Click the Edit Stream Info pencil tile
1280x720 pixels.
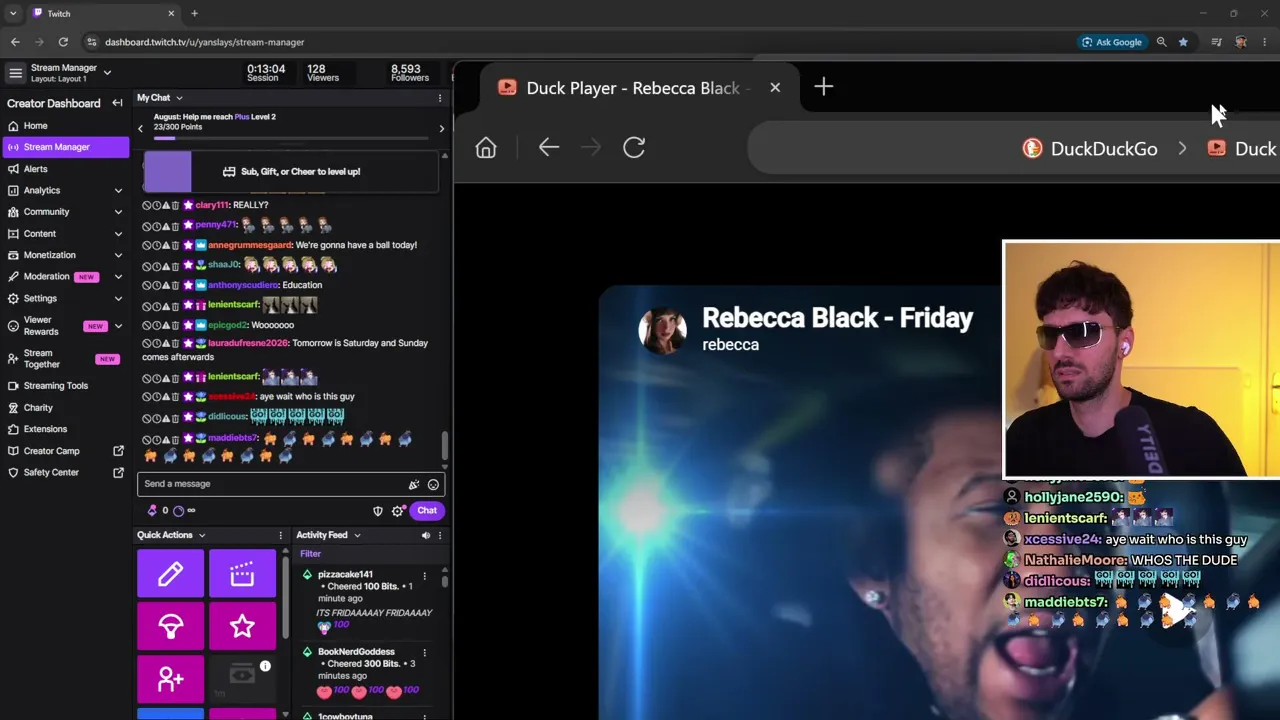click(171, 573)
